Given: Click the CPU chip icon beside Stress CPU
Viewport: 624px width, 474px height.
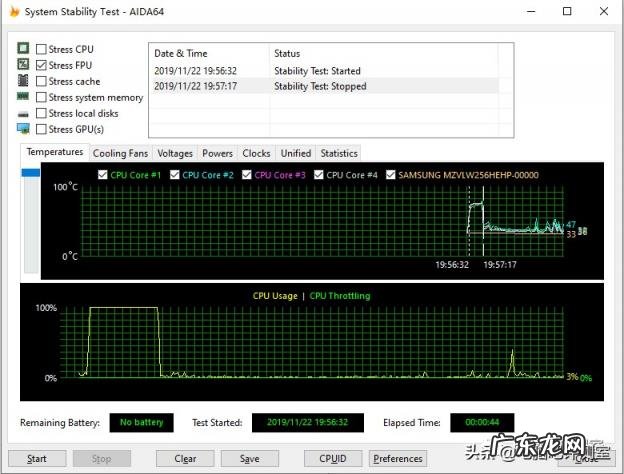Looking at the screenshot, I should coord(23,49).
